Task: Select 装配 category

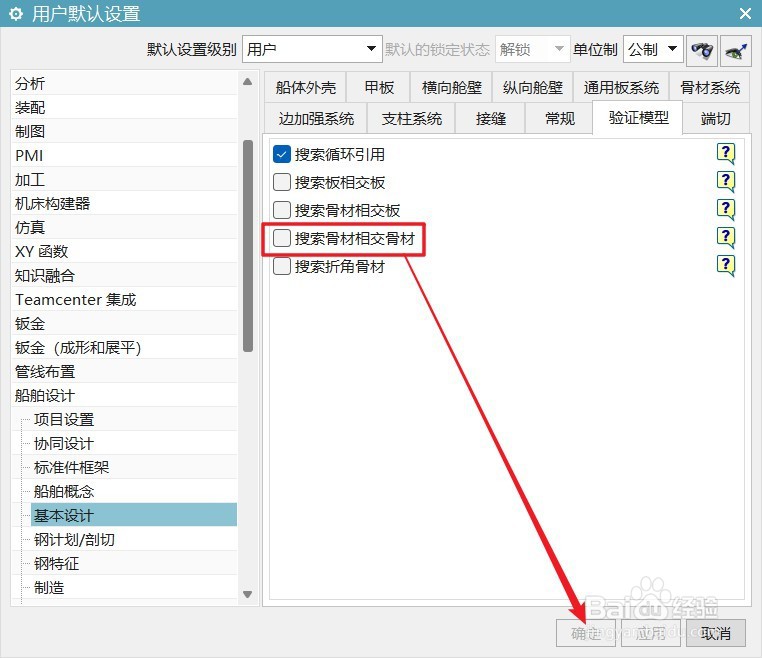Action: (x=124, y=107)
